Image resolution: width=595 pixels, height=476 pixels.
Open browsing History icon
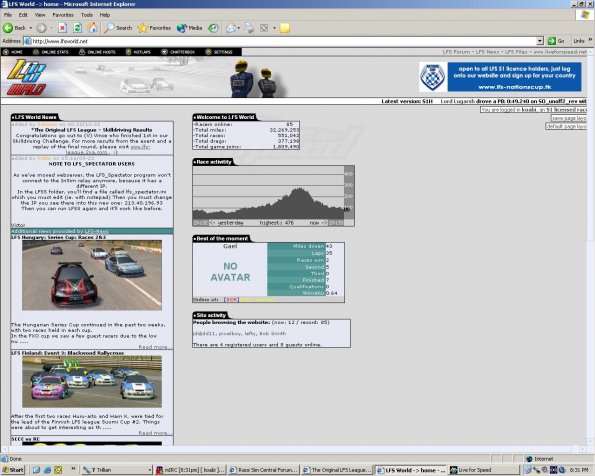(213, 28)
